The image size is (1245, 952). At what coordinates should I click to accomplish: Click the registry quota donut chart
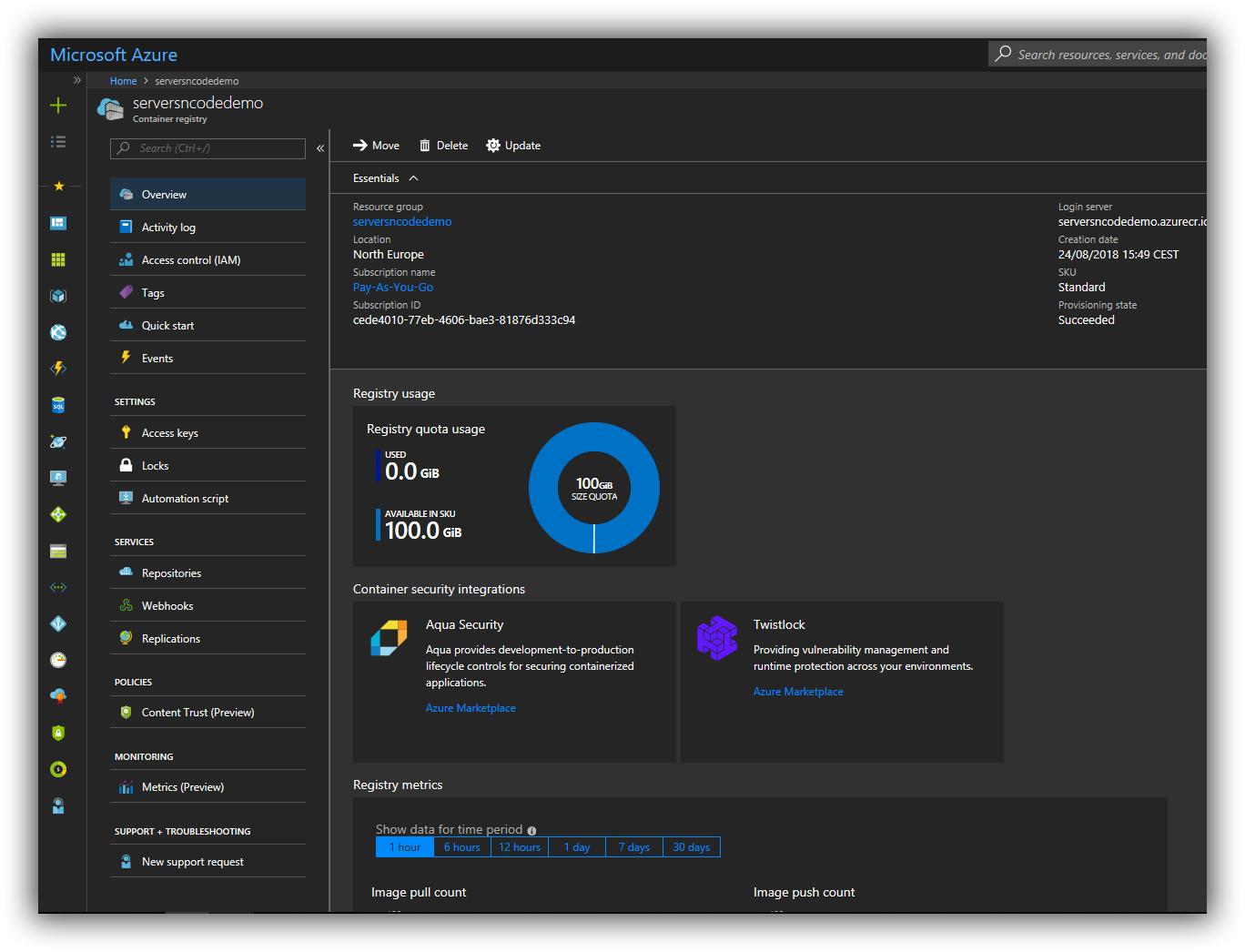coord(594,488)
